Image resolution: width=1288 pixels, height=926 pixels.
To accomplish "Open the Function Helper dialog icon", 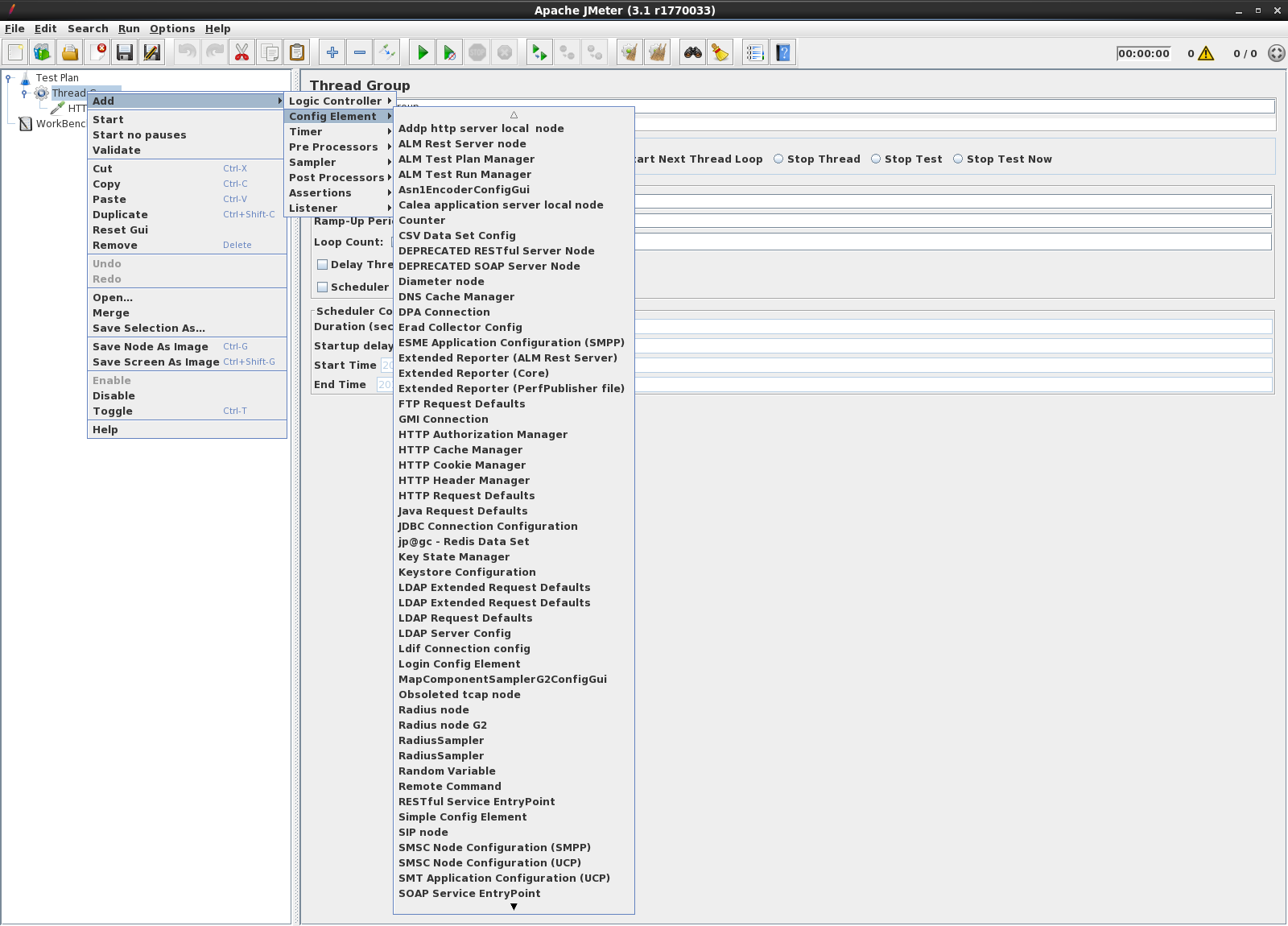I will click(x=754, y=52).
